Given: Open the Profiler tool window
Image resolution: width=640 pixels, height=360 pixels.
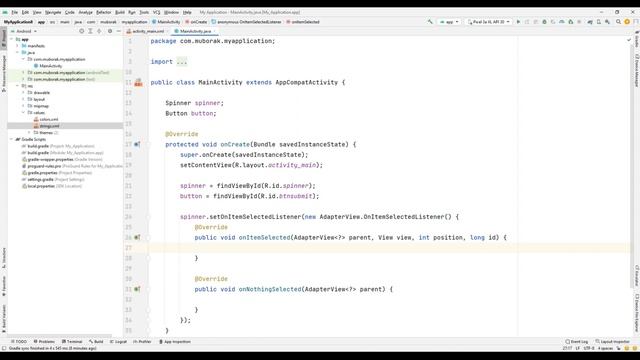Looking at the screenshot, I should pyautogui.click(x=142, y=342).
